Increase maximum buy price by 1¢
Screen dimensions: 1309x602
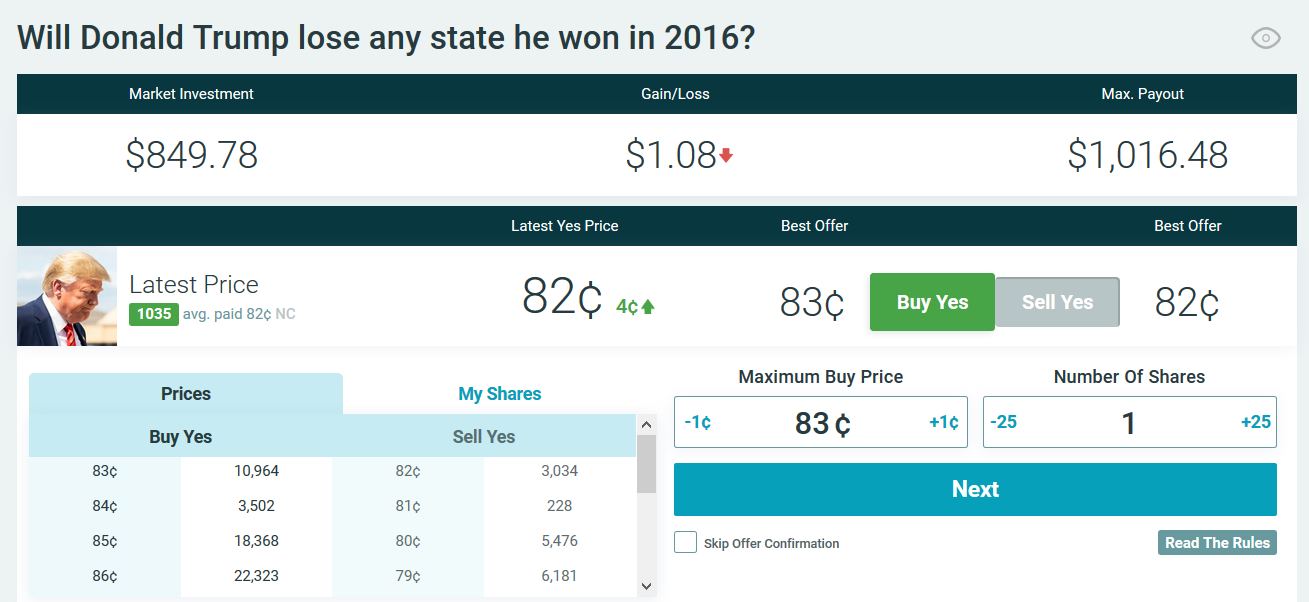point(943,422)
